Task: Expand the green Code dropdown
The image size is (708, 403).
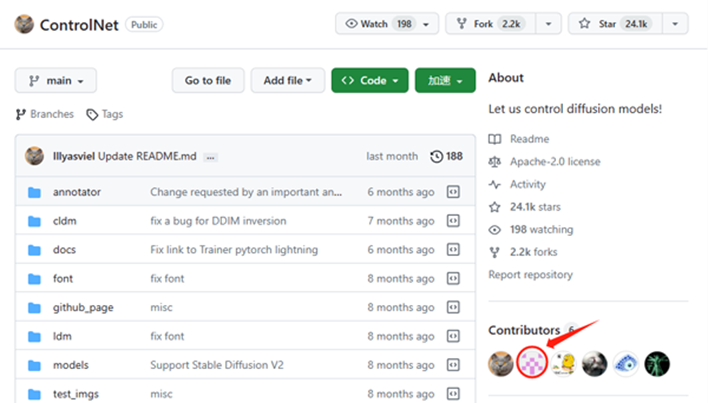Action: tap(370, 80)
